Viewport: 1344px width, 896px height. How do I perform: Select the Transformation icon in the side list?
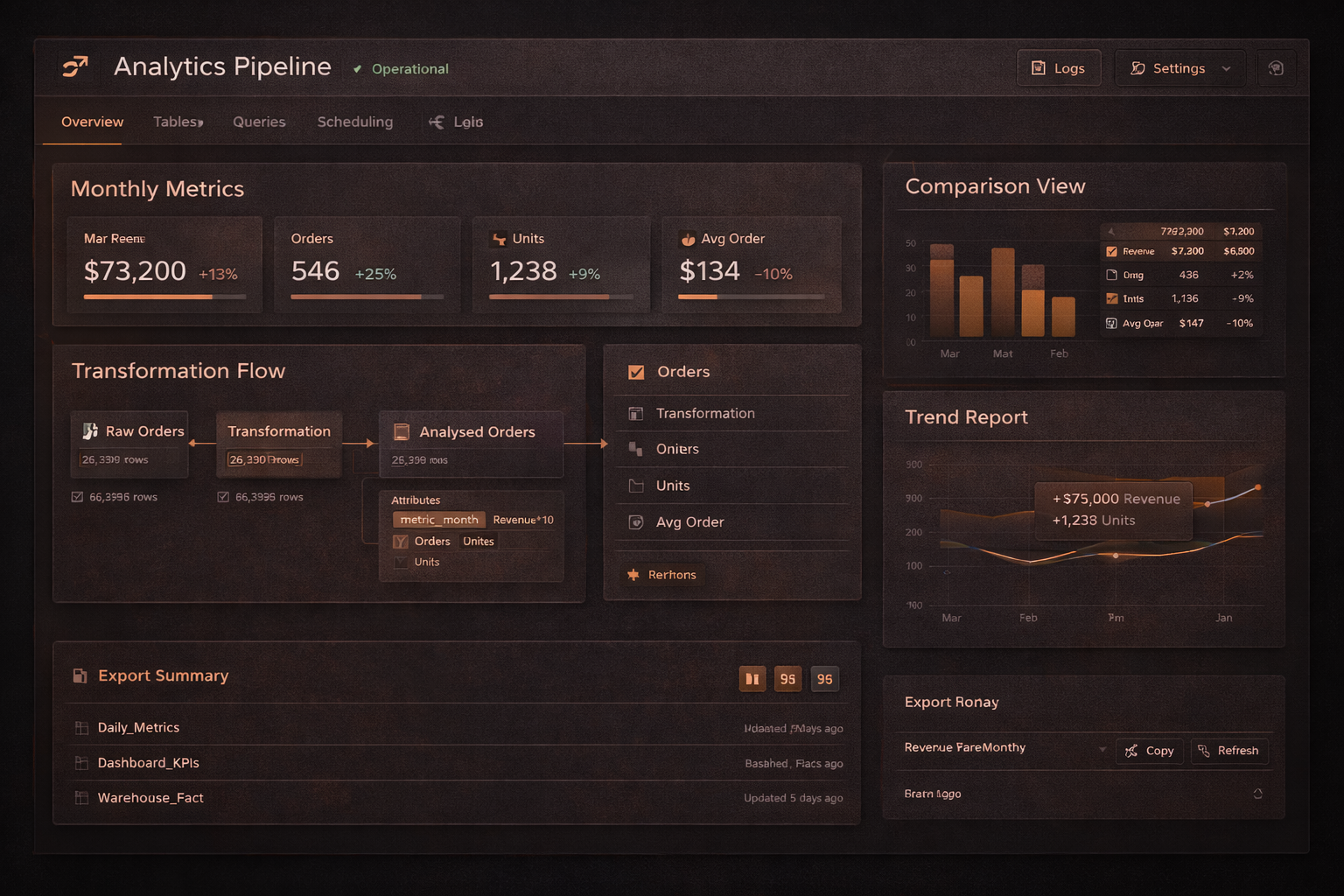635,412
